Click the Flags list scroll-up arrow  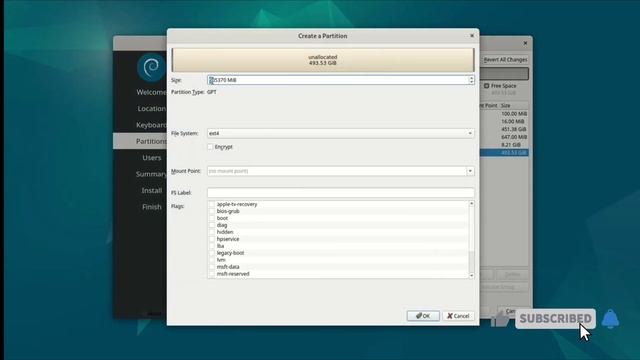471,203
